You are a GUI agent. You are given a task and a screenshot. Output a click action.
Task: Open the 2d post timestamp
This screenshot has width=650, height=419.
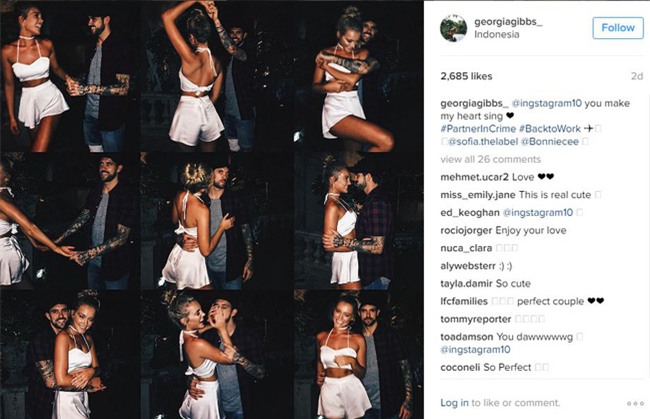point(637,76)
